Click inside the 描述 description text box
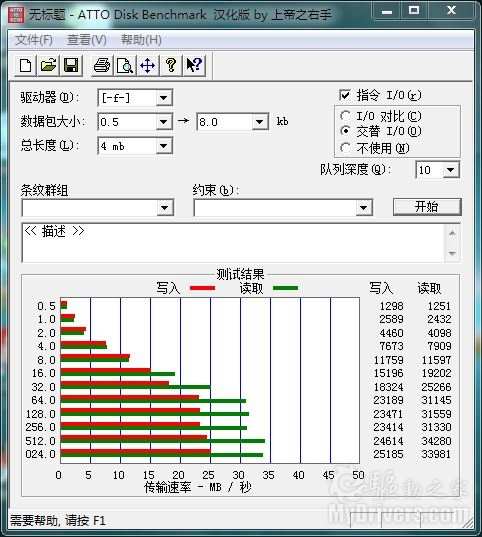Screen dimensions: 482x537 pos(233,242)
